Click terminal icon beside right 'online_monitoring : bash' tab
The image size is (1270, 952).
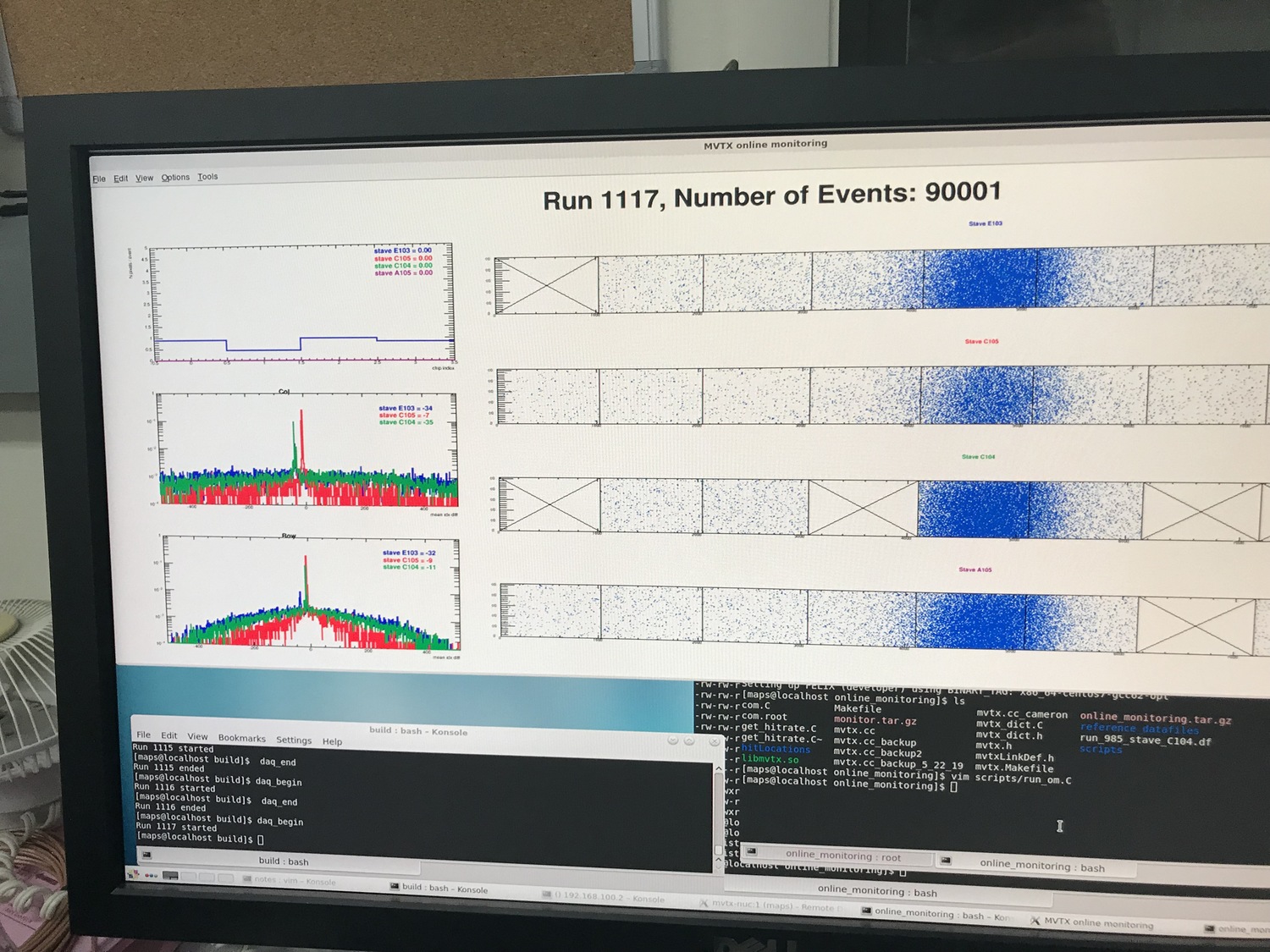pos(946,861)
